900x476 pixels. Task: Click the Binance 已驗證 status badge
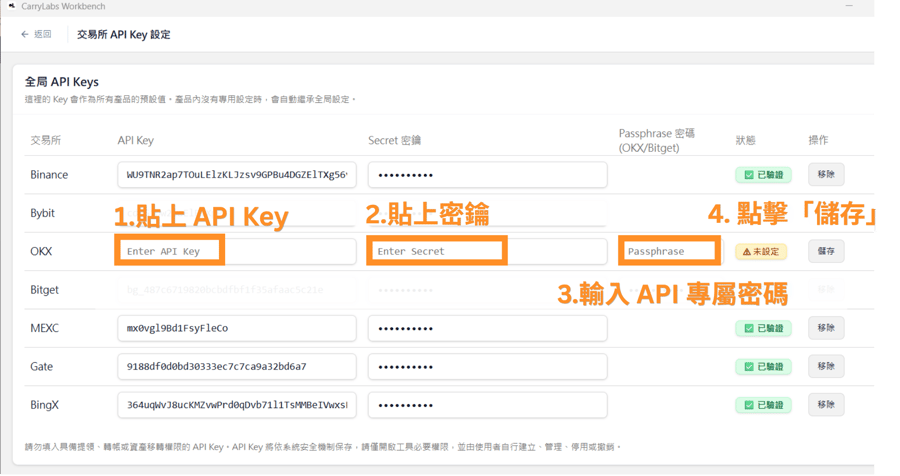763,175
